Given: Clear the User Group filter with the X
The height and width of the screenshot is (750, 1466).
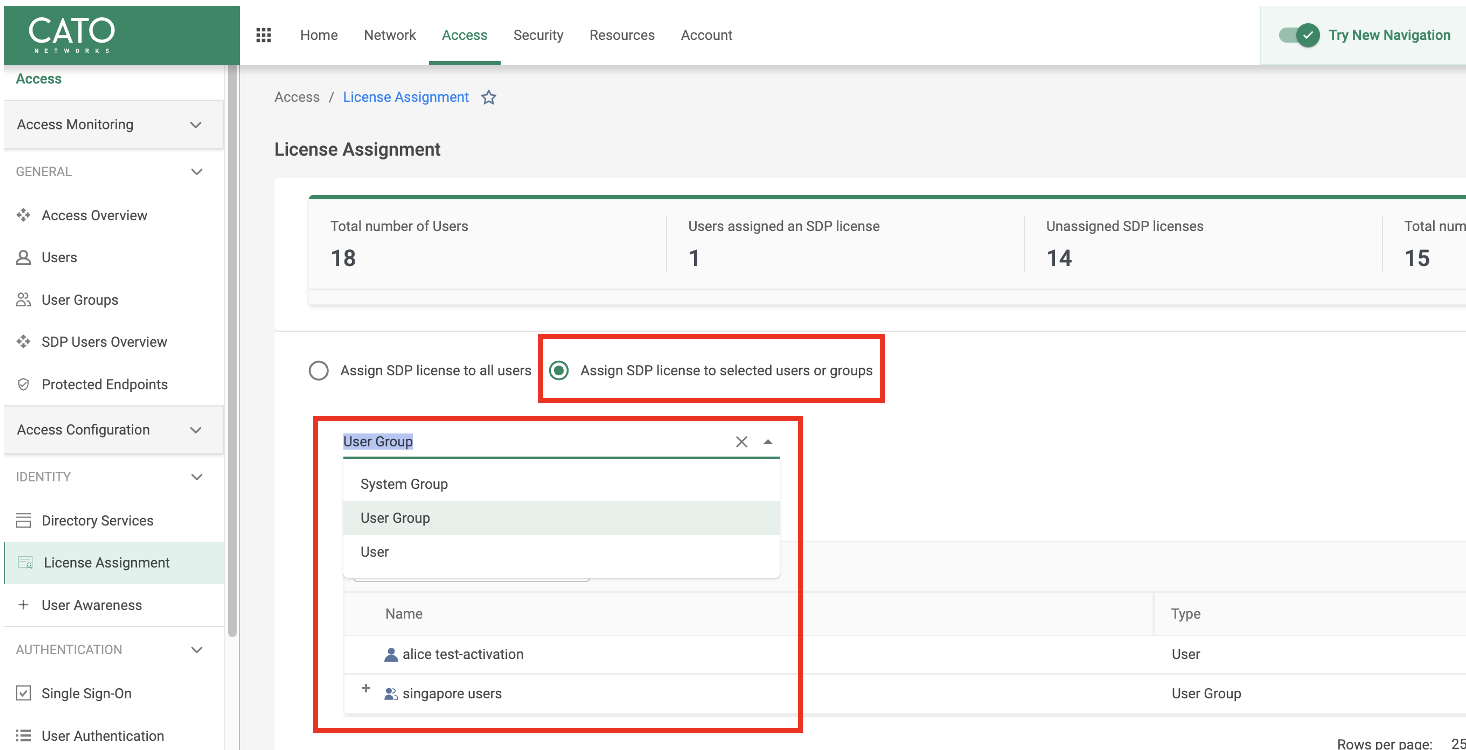Looking at the screenshot, I should click(x=741, y=441).
